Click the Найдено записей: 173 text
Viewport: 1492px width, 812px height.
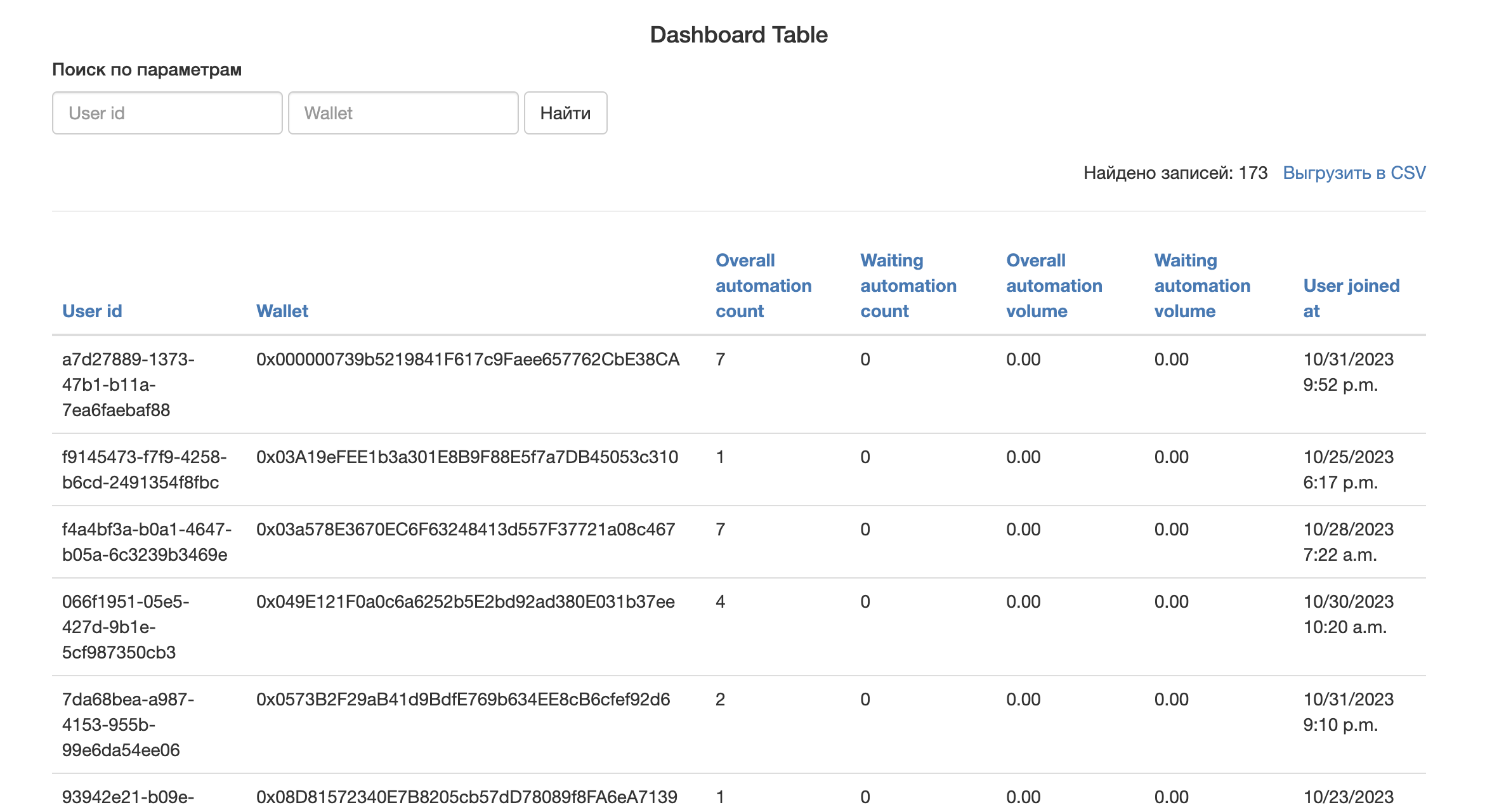tap(1175, 173)
